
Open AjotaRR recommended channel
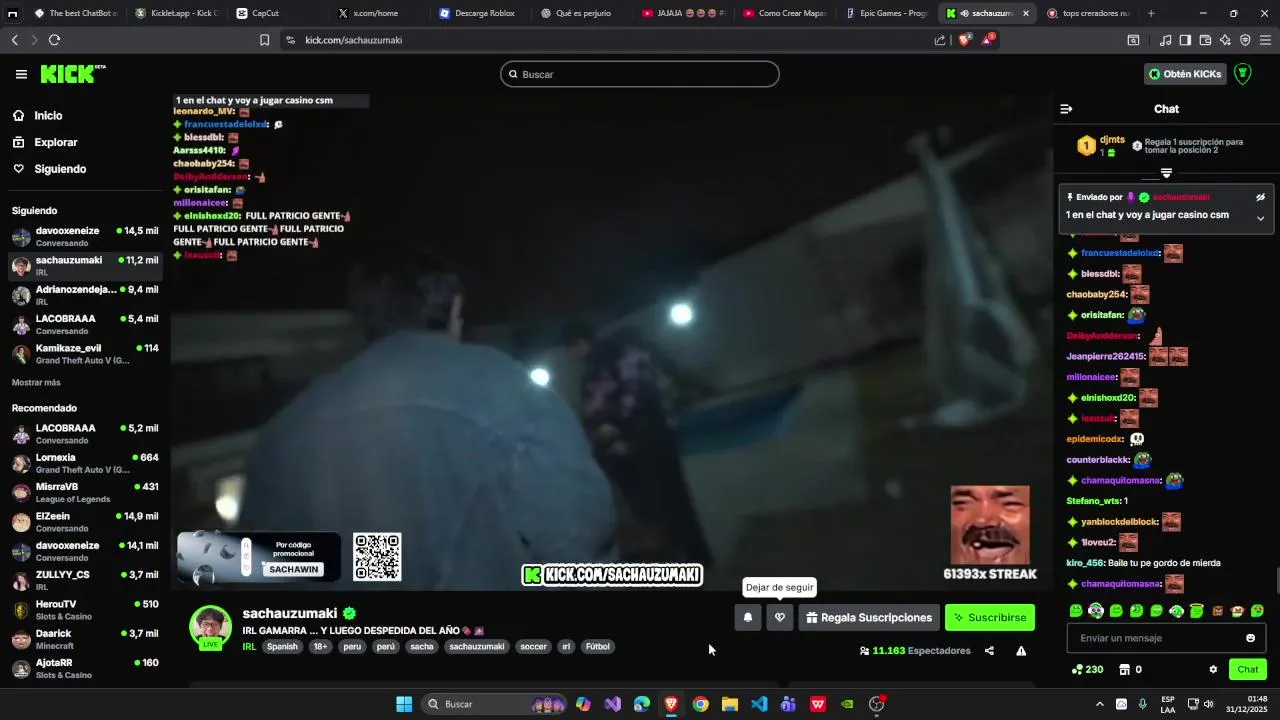85,668
